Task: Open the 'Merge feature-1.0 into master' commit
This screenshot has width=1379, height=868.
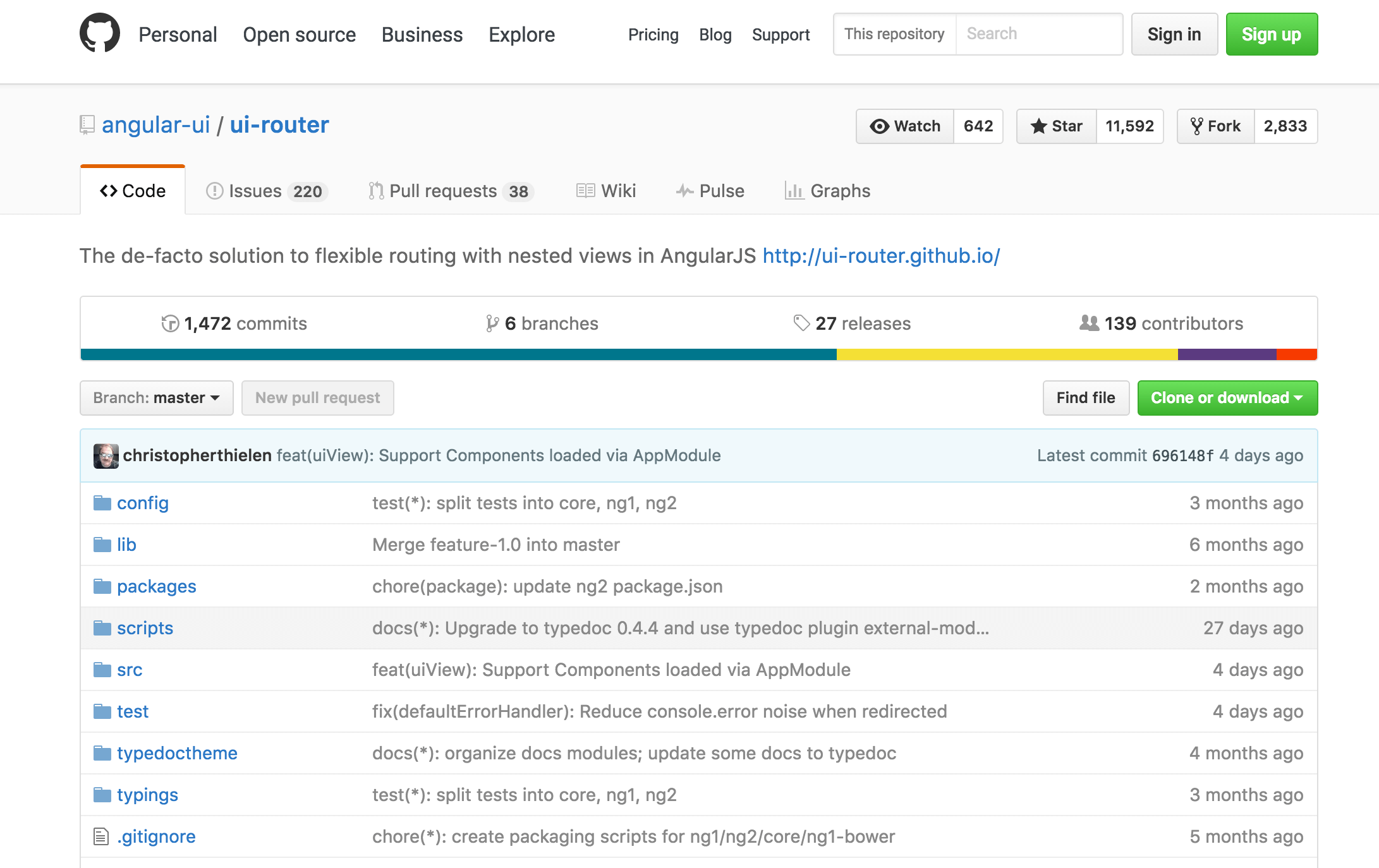Action: (x=496, y=545)
